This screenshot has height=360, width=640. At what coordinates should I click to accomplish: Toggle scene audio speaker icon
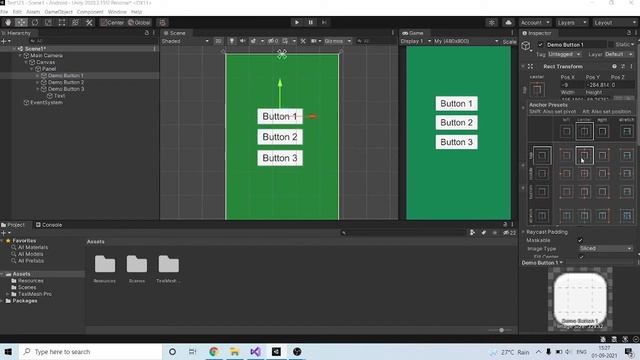[x=242, y=41]
